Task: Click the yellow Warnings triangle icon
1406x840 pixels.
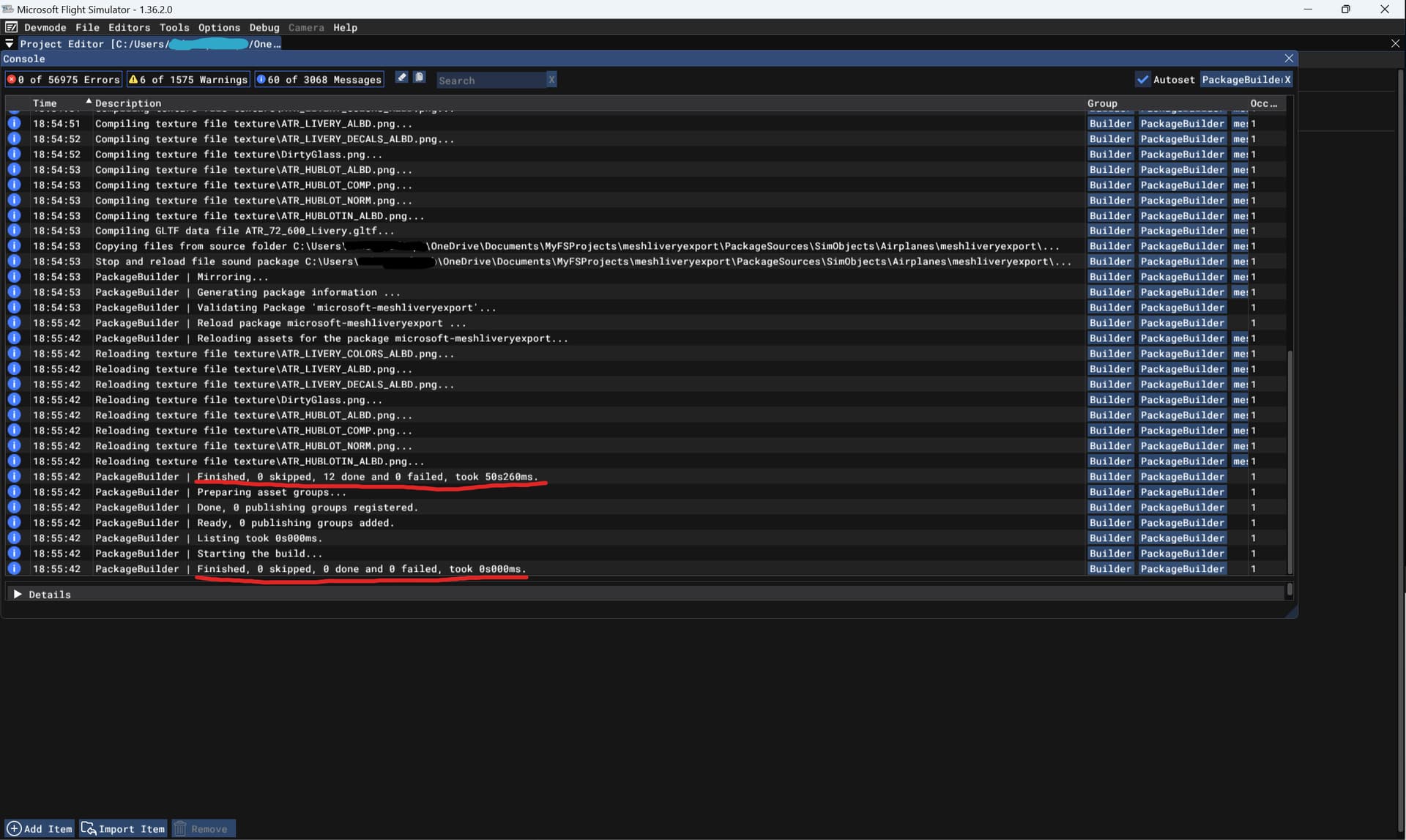Action: [x=133, y=79]
